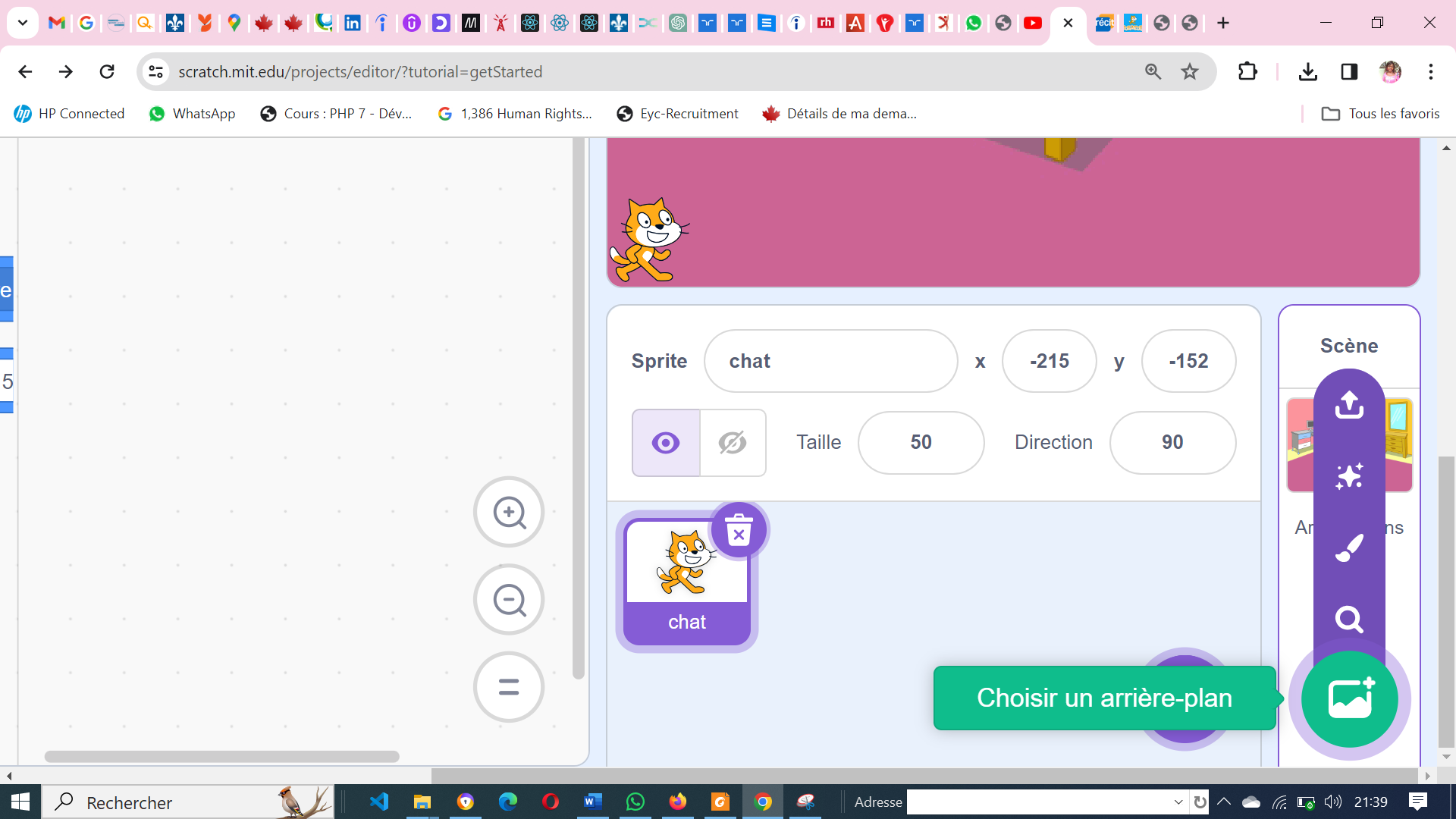Click the workspace horizontal scrollbar
This screenshot has width=1456, height=819.
click(221, 757)
